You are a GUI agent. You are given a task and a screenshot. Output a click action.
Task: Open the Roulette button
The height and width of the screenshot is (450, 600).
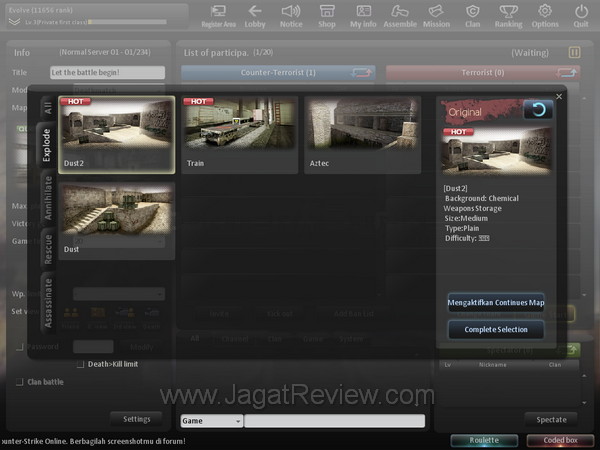coord(484,440)
